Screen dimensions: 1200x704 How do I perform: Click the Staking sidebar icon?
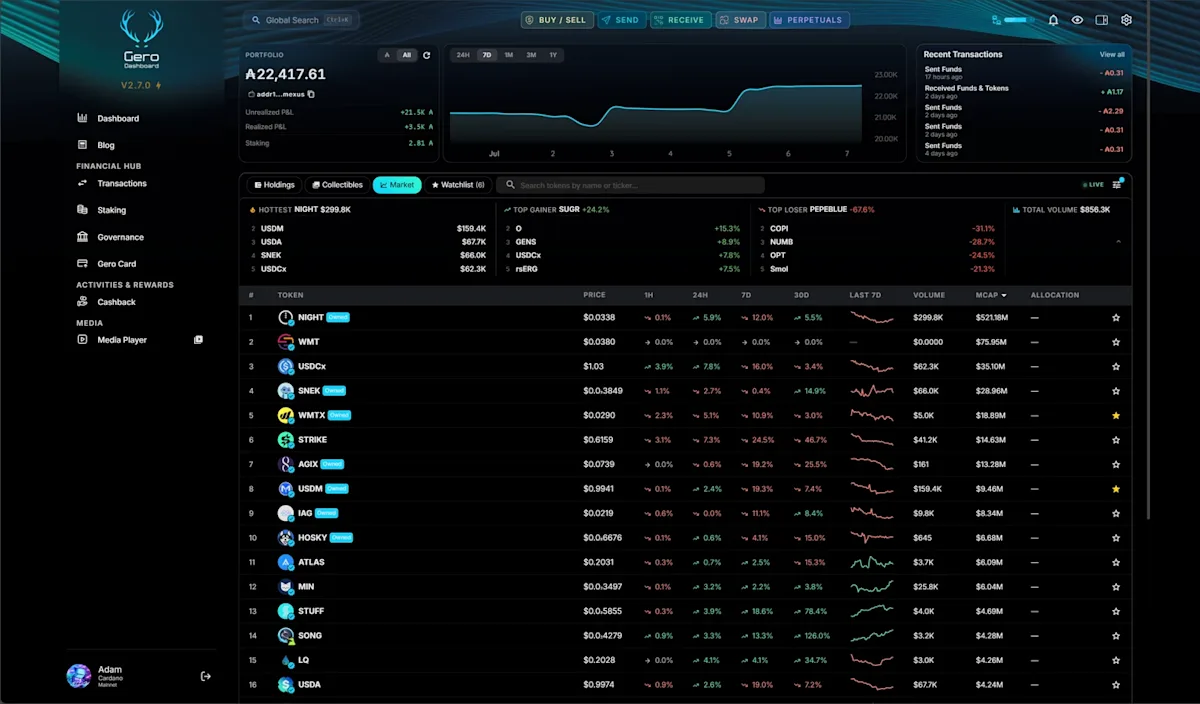click(82, 210)
